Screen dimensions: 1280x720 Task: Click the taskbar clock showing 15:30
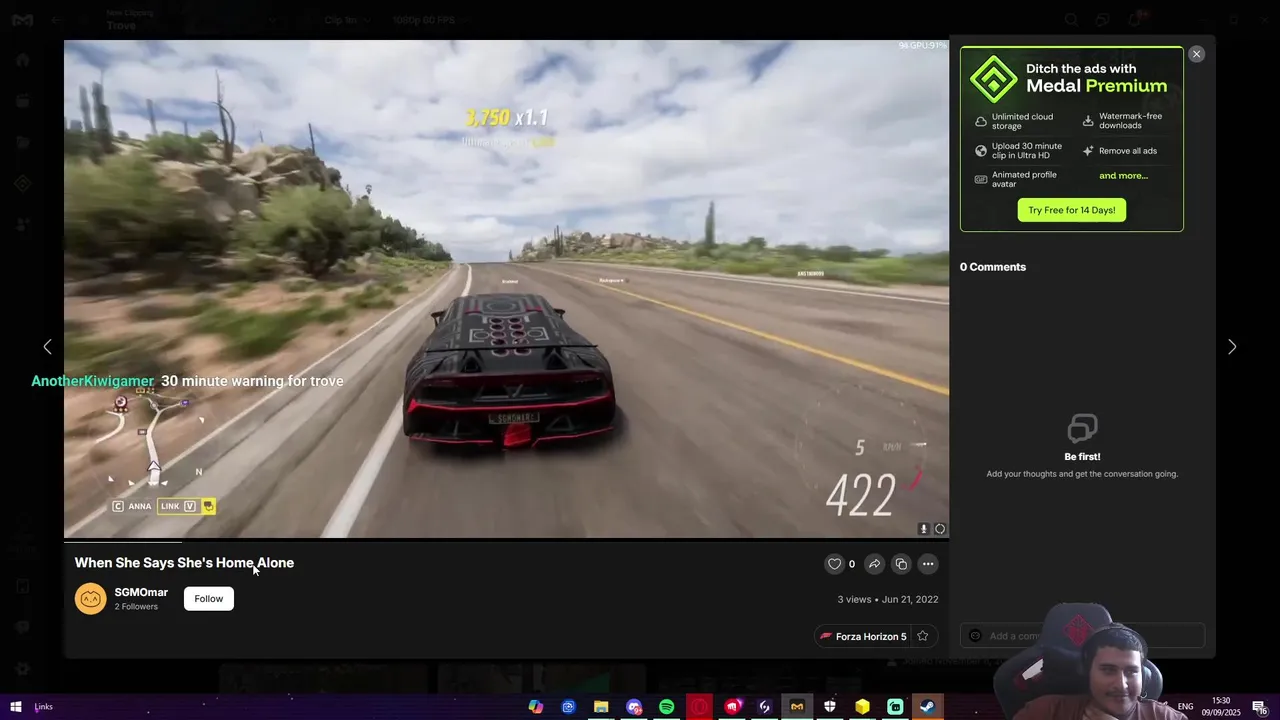click(x=1222, y=707)
